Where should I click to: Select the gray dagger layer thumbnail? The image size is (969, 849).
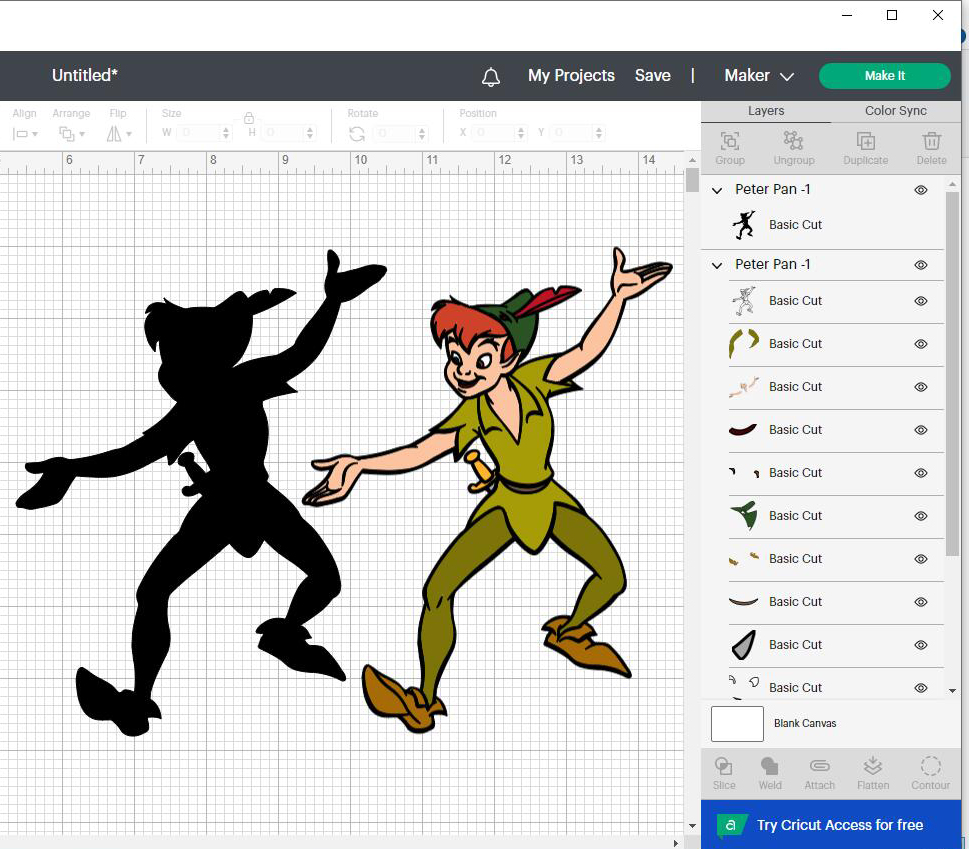coord(744,645)
